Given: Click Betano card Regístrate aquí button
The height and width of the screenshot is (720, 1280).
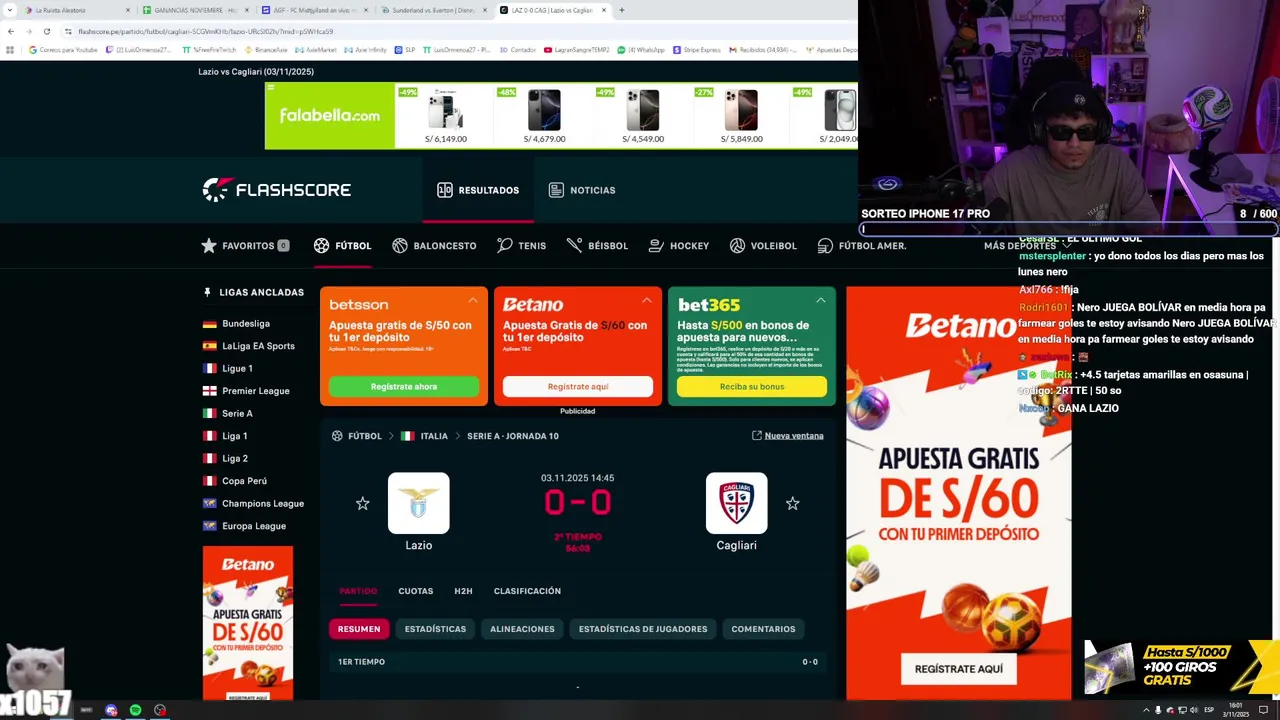Looking at the screenshot, I should (x=578, y=387).
